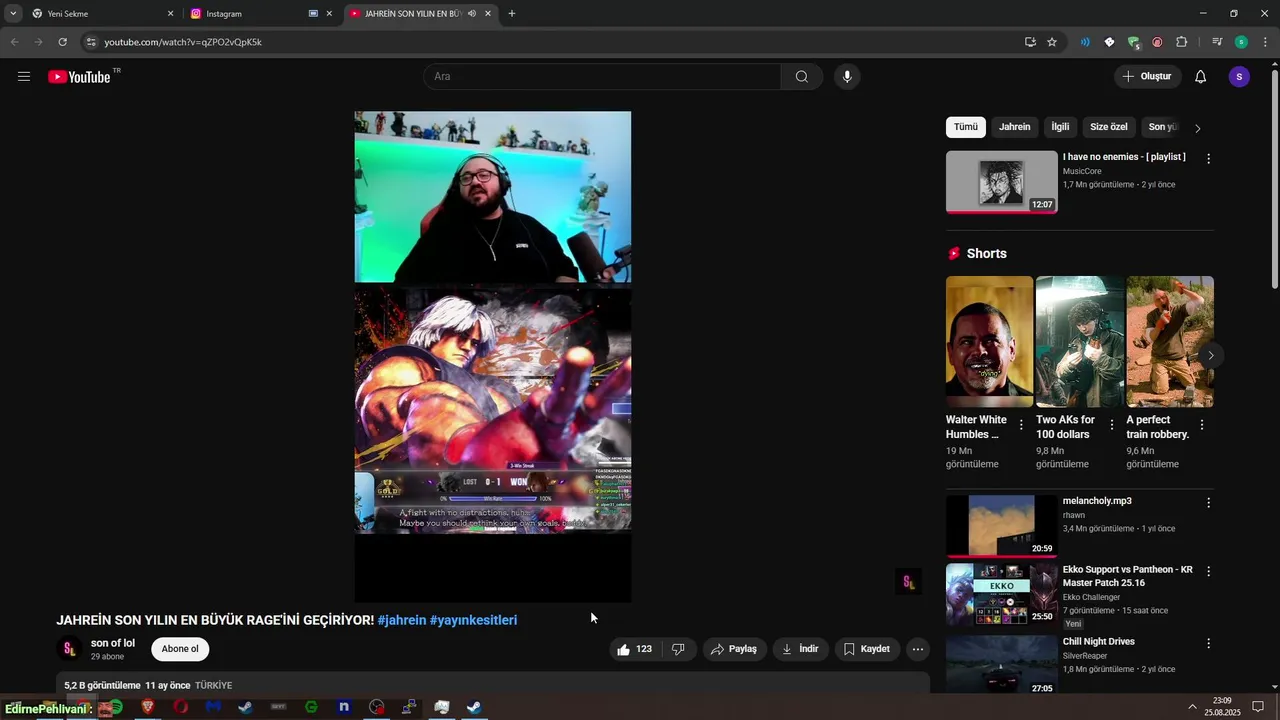Open Windows notification center icon

coord(1258,707)
